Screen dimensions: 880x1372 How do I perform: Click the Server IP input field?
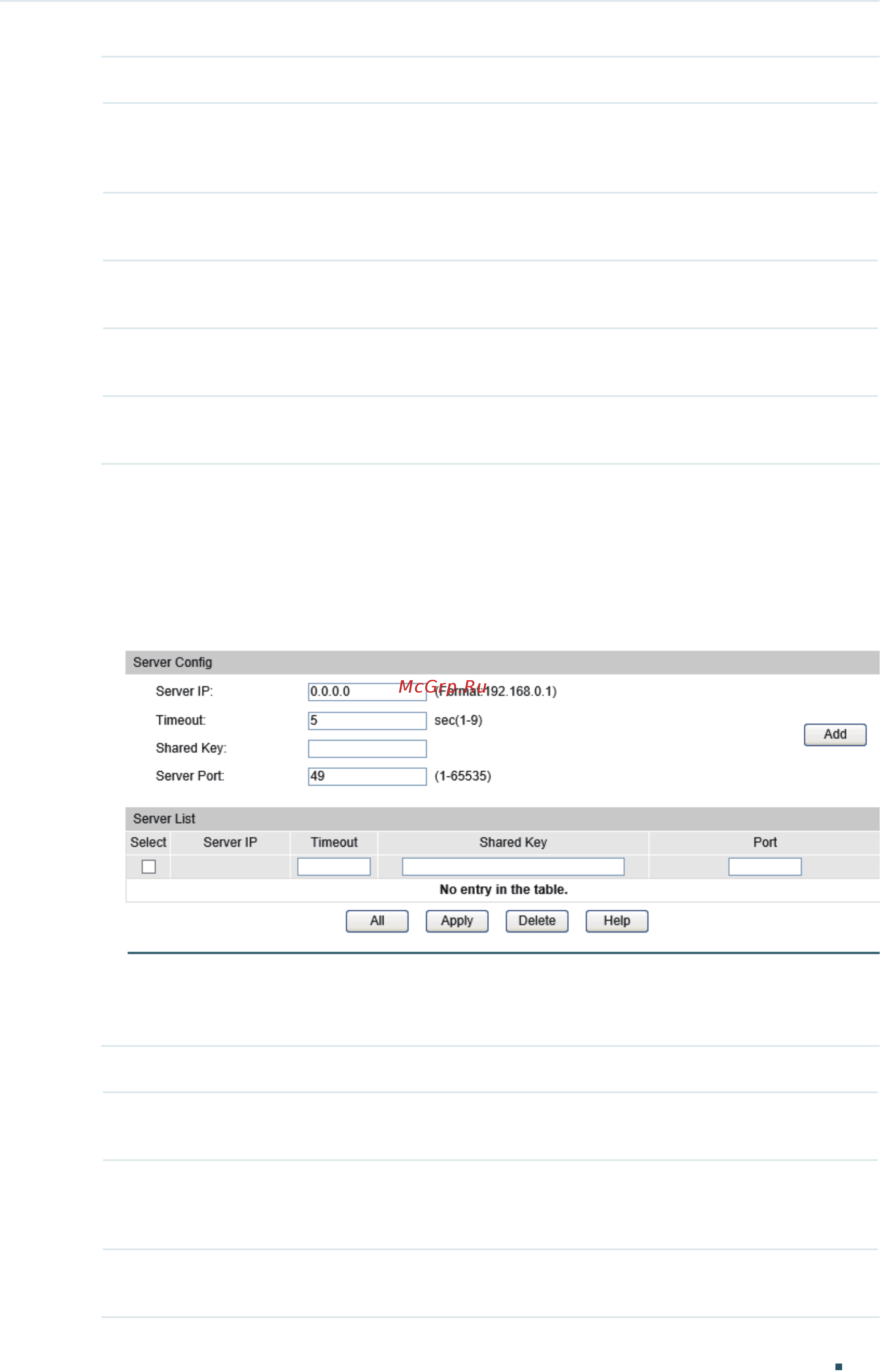coord(367,692)
